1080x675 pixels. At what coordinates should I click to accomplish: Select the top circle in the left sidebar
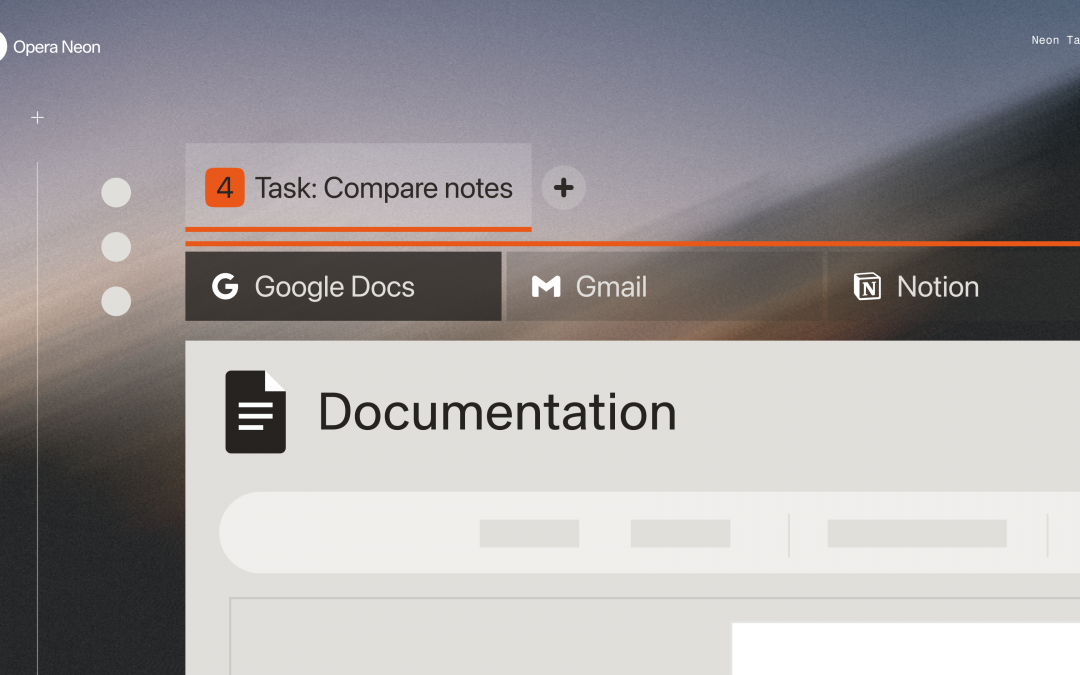click(116, 193)
